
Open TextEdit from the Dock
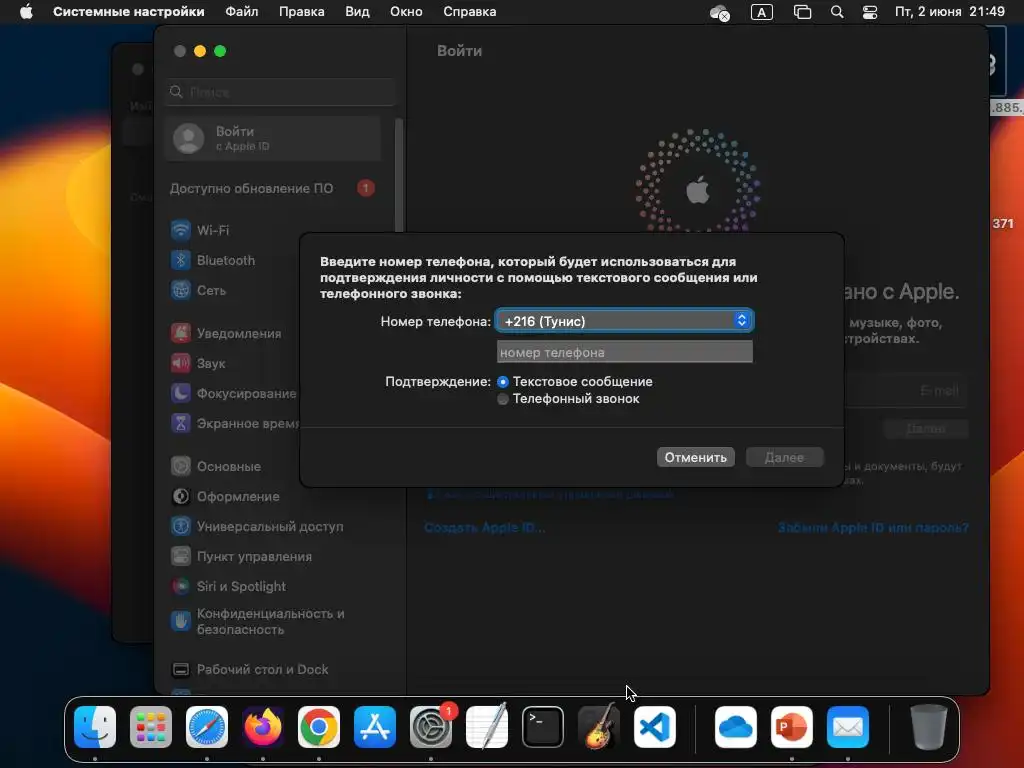tap(487, 727)
